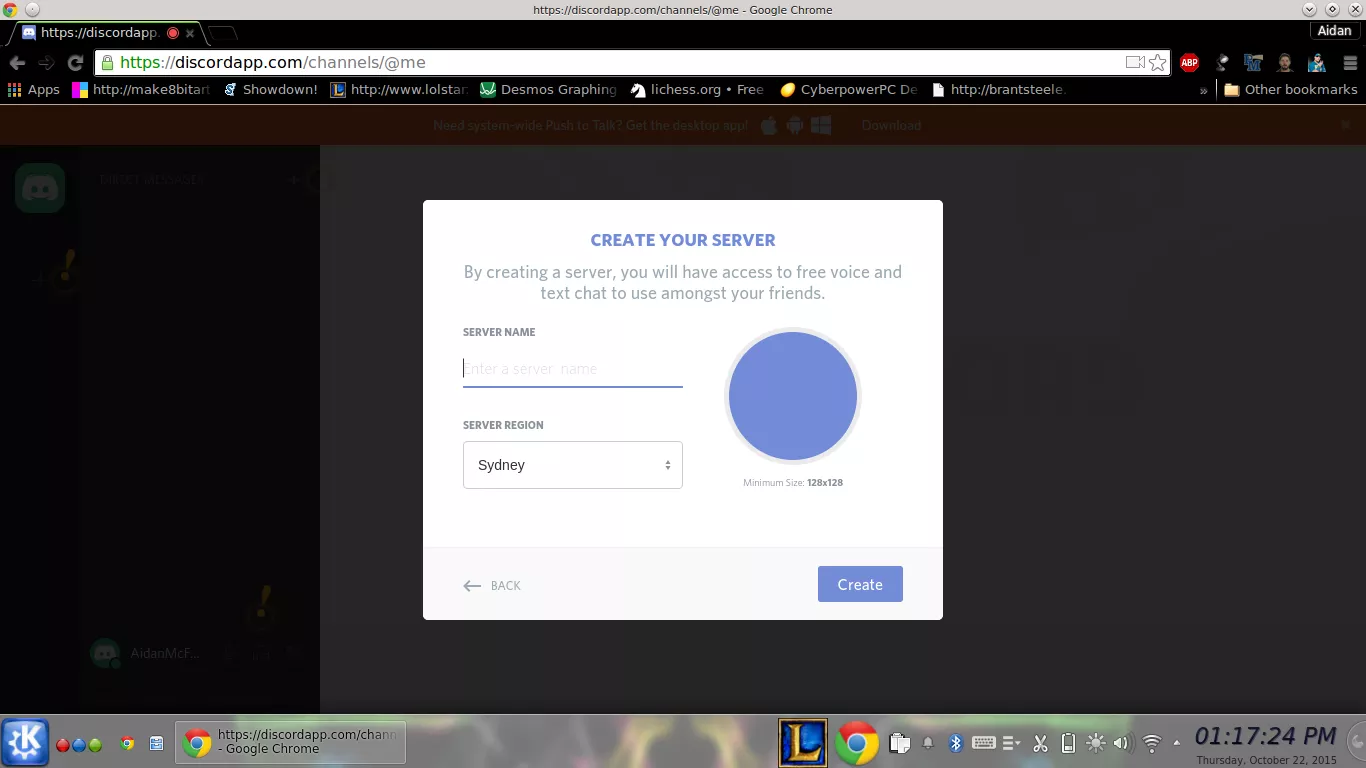
Task: Open the Apps bookmarks shortcut
Action: coord(34,89)
